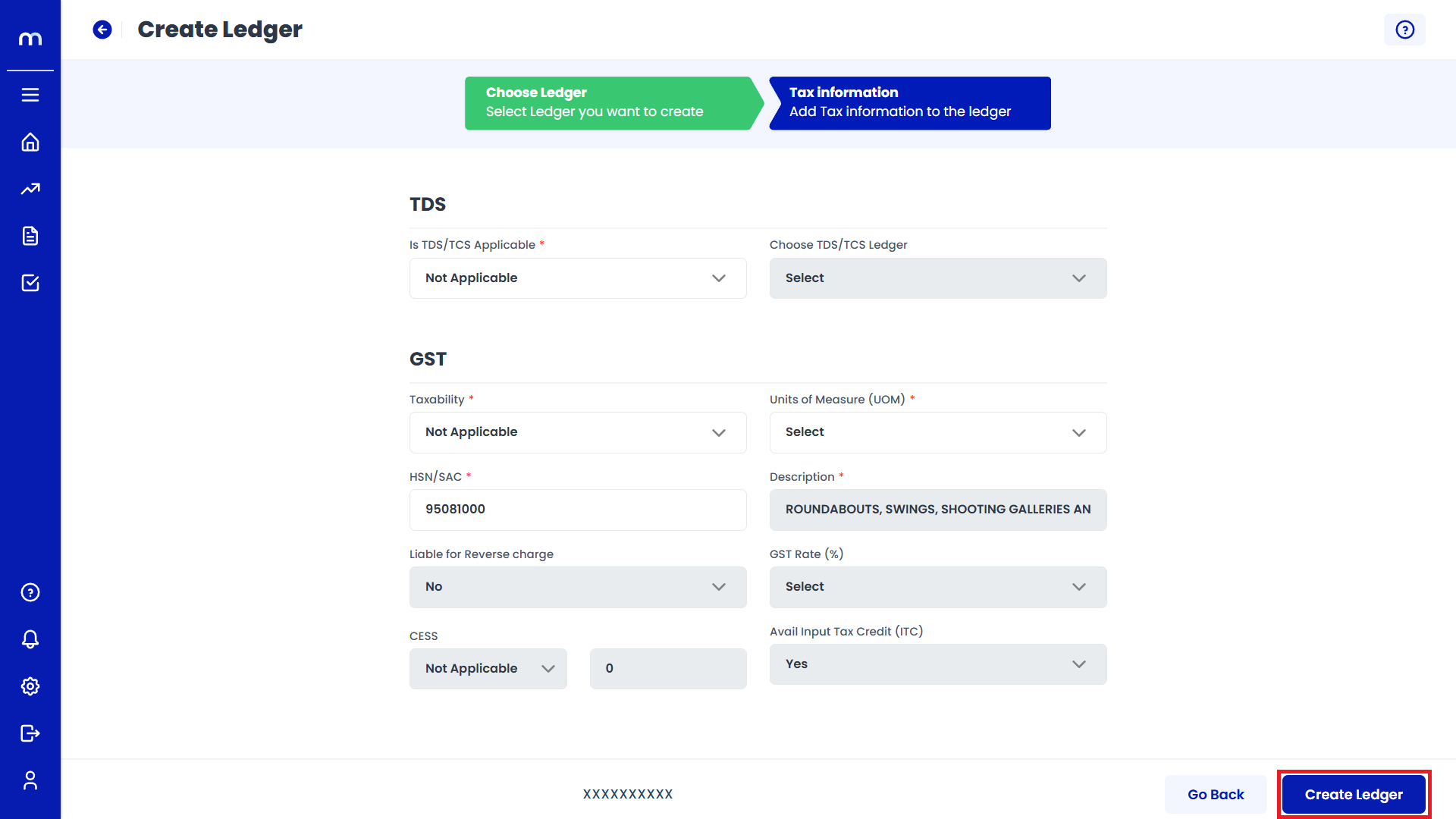
Task: Expand Is TDS/TCS Applicable dropdown
Action: tap(578, 278)
